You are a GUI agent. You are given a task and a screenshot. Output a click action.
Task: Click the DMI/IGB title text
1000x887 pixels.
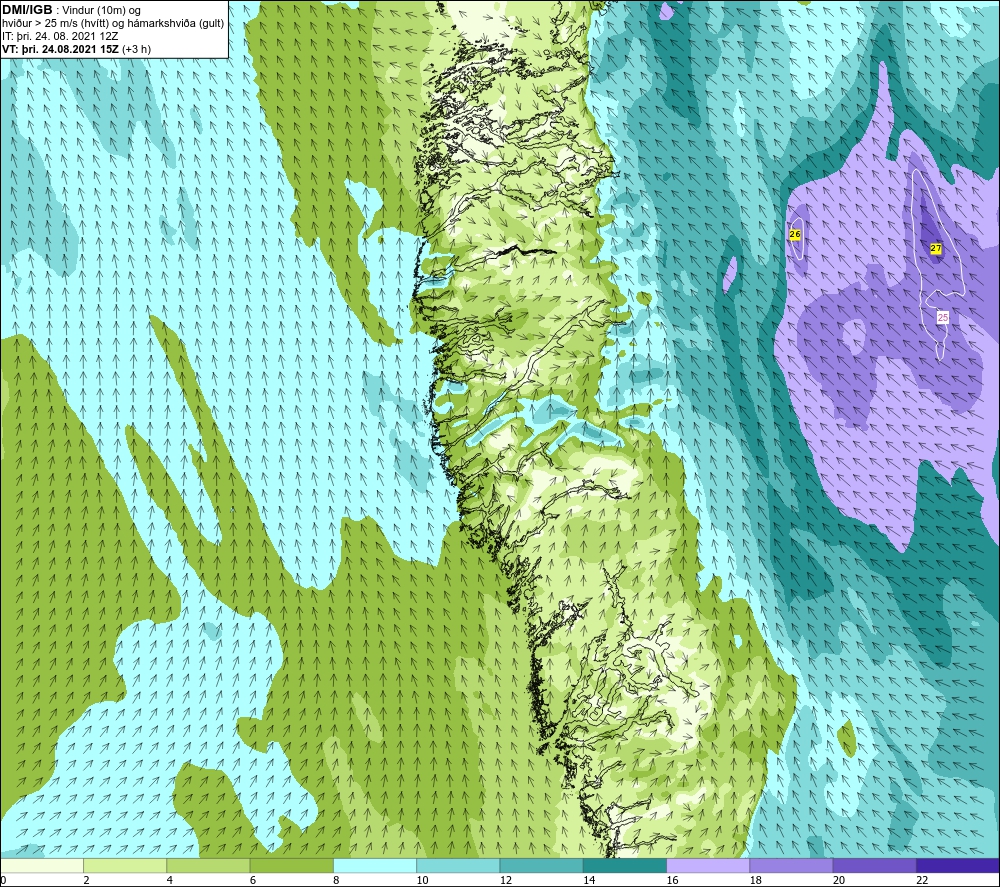pyautogui.click(x=27, y=10)
